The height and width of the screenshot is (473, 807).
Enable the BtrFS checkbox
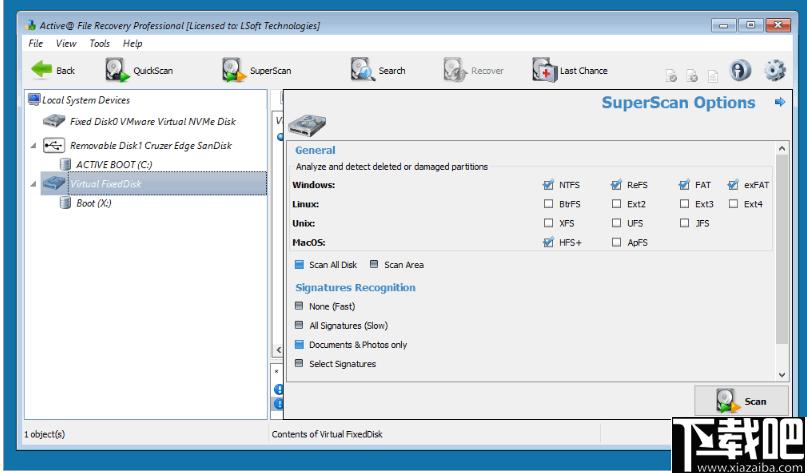(548, 204)
